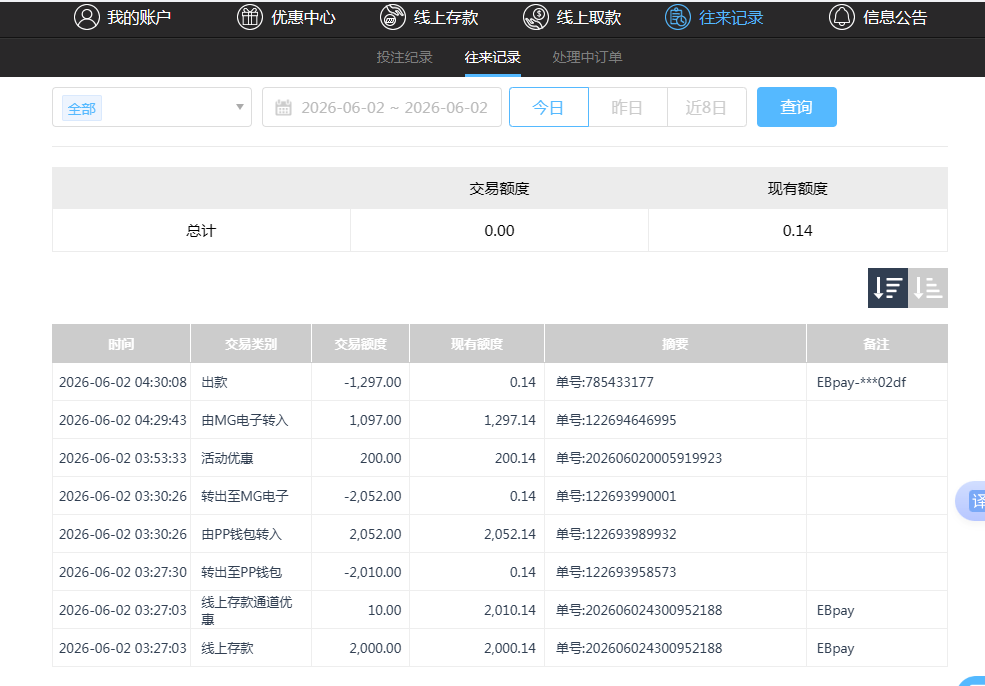Click amount -2,052.00
This screenshot has height=686, width=985.
(373, 496)
